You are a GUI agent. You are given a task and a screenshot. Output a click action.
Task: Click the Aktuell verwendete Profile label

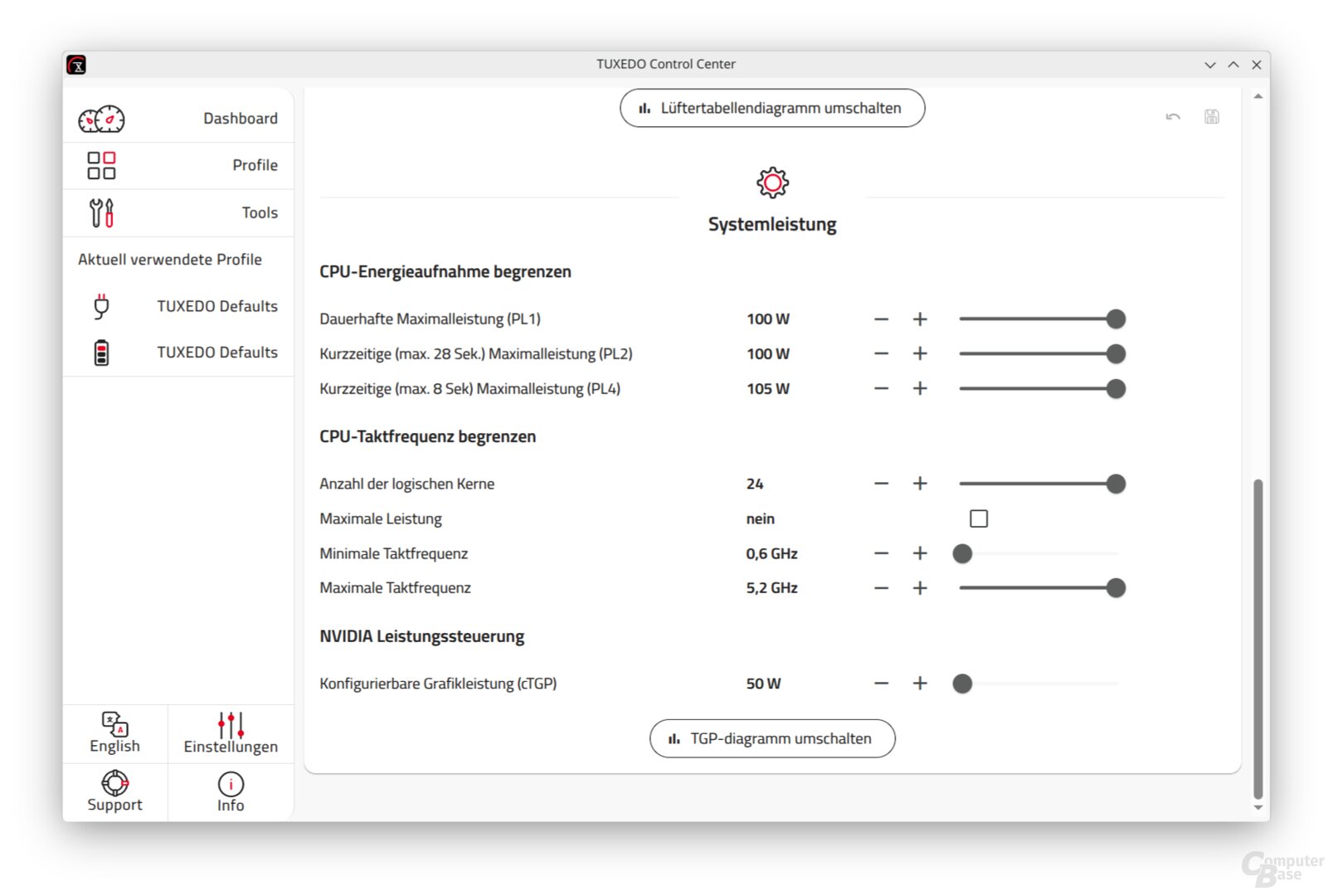click(x=170, y=260)
